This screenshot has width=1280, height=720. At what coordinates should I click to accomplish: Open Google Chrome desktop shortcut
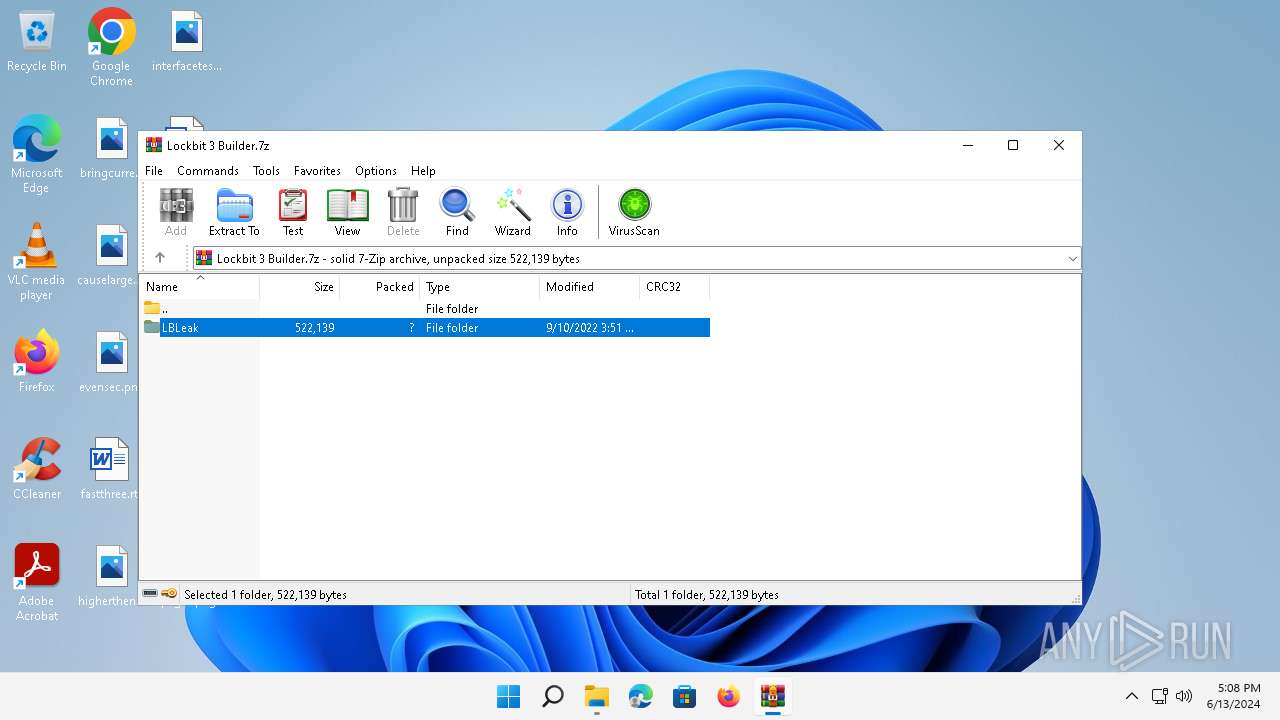pos(111,48)
